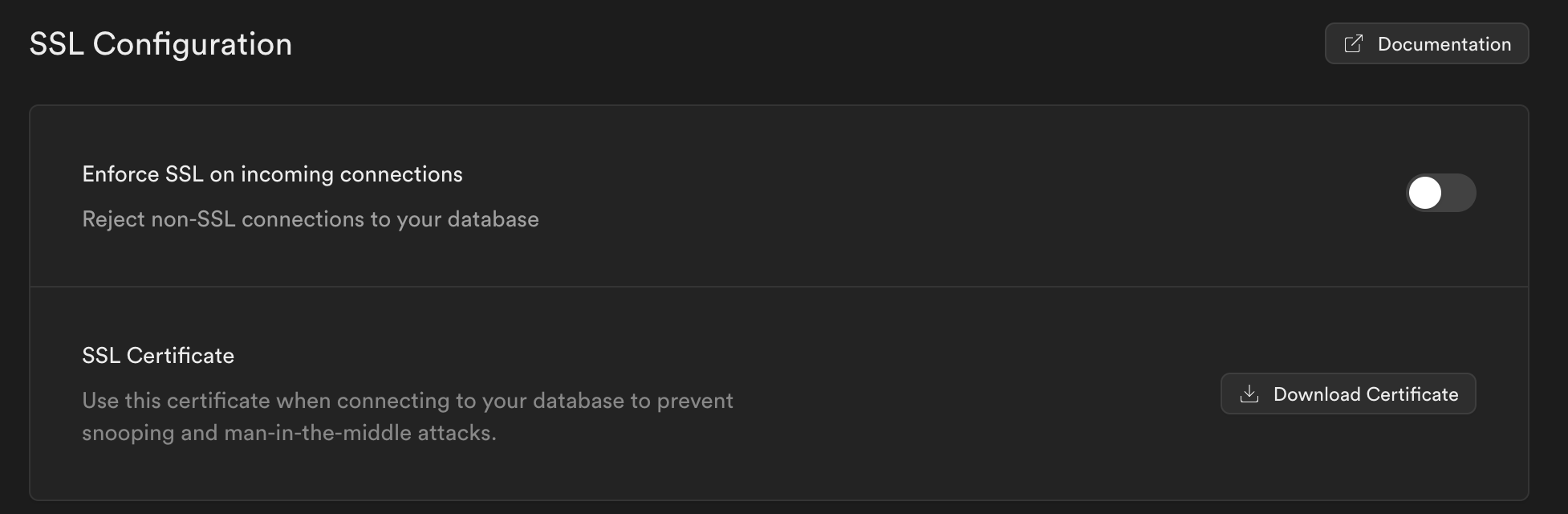Viewport: 1568px width, 514px height.
Task: Click the word "Certificate" in the download button
Action: click(1412, 394)
